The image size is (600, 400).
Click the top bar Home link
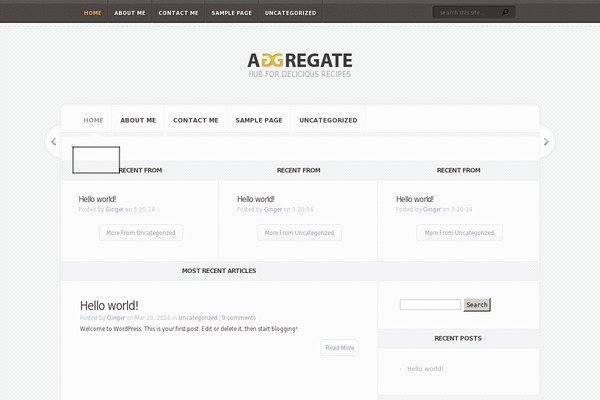[x=93, y=13]
